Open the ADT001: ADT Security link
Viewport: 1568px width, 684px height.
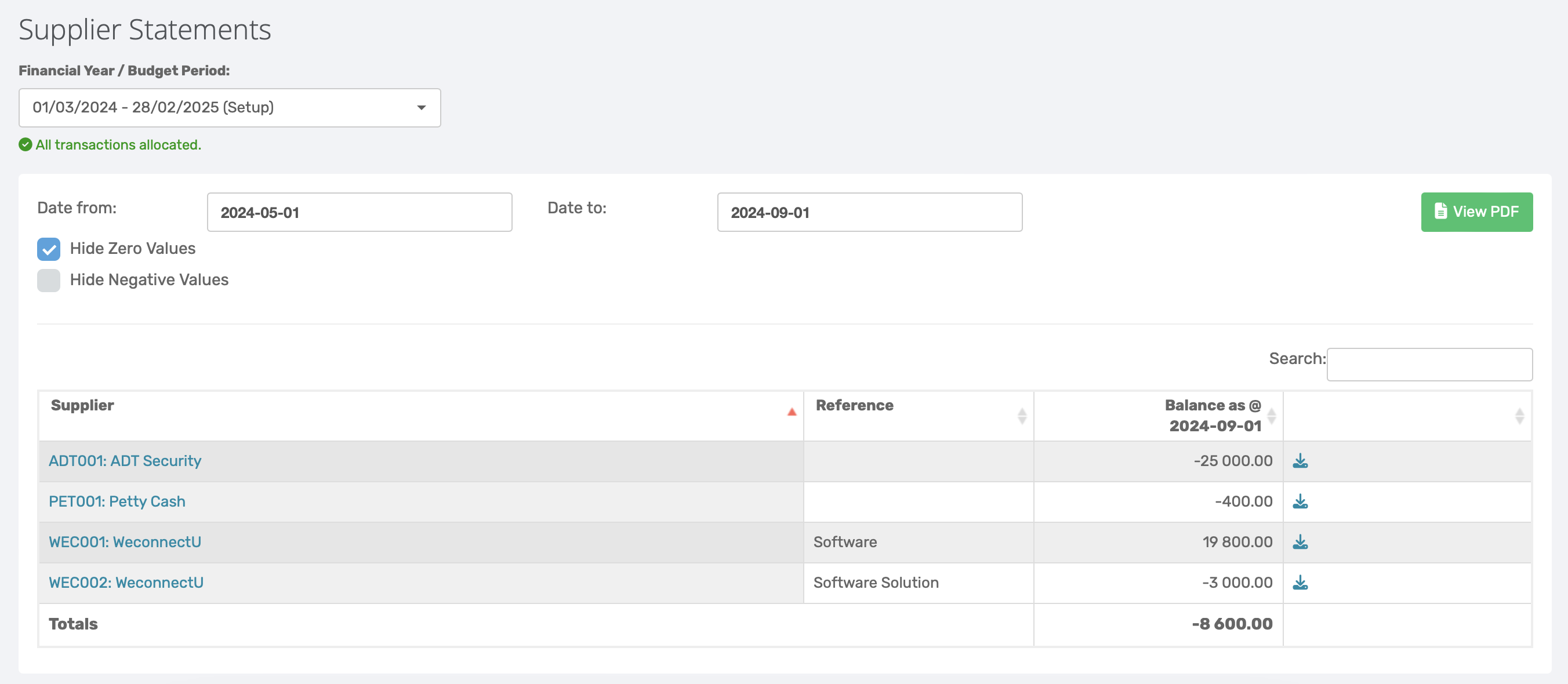point(125,461)
